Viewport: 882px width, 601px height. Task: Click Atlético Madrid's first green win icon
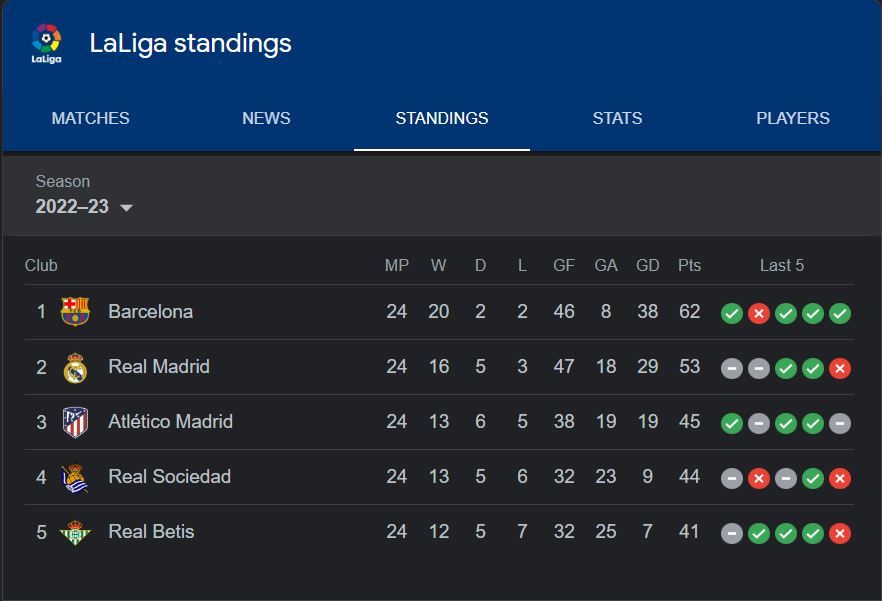(x=732, y=423)
